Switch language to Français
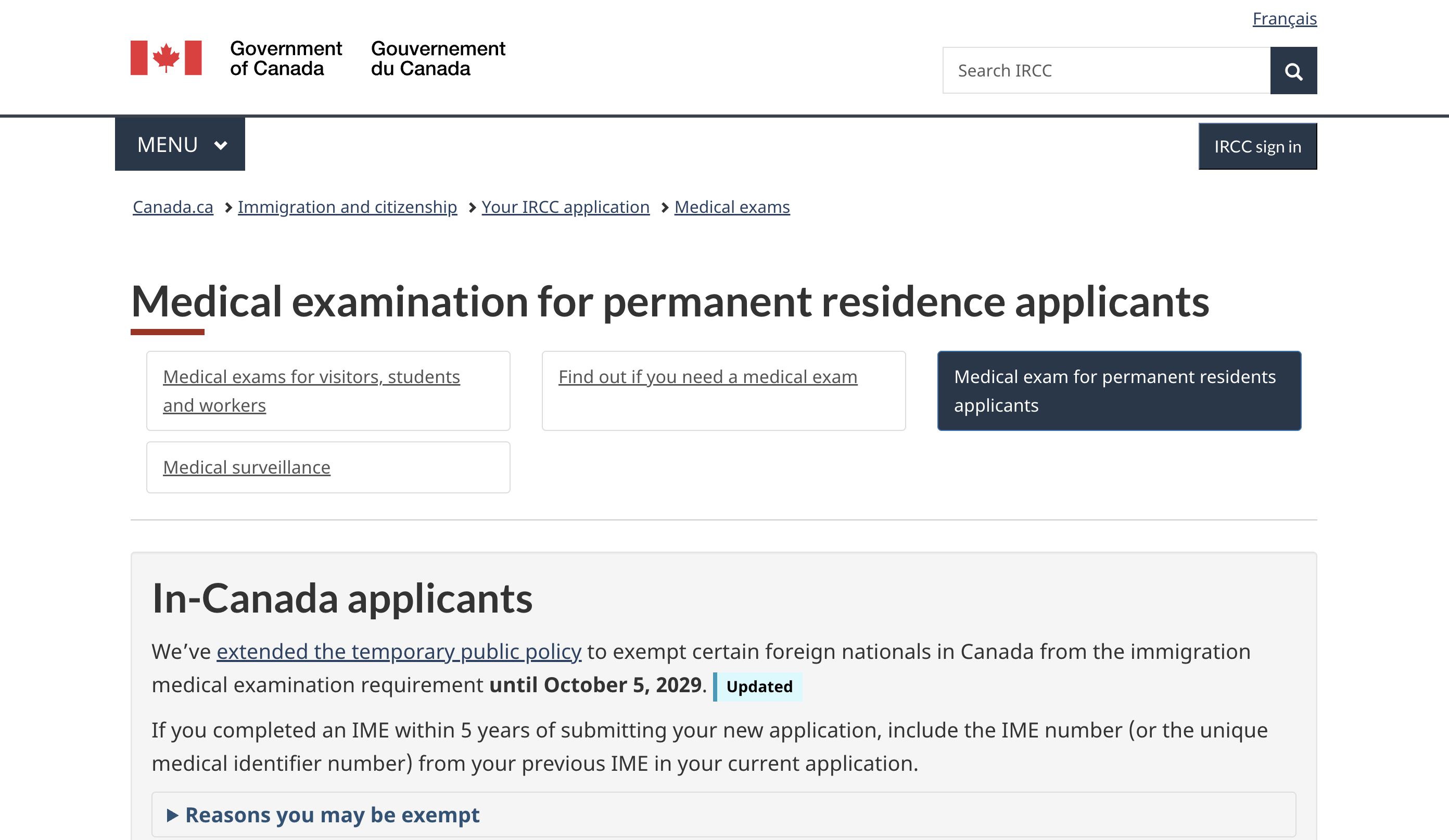1449x840 pixels. pos(1285,18)
